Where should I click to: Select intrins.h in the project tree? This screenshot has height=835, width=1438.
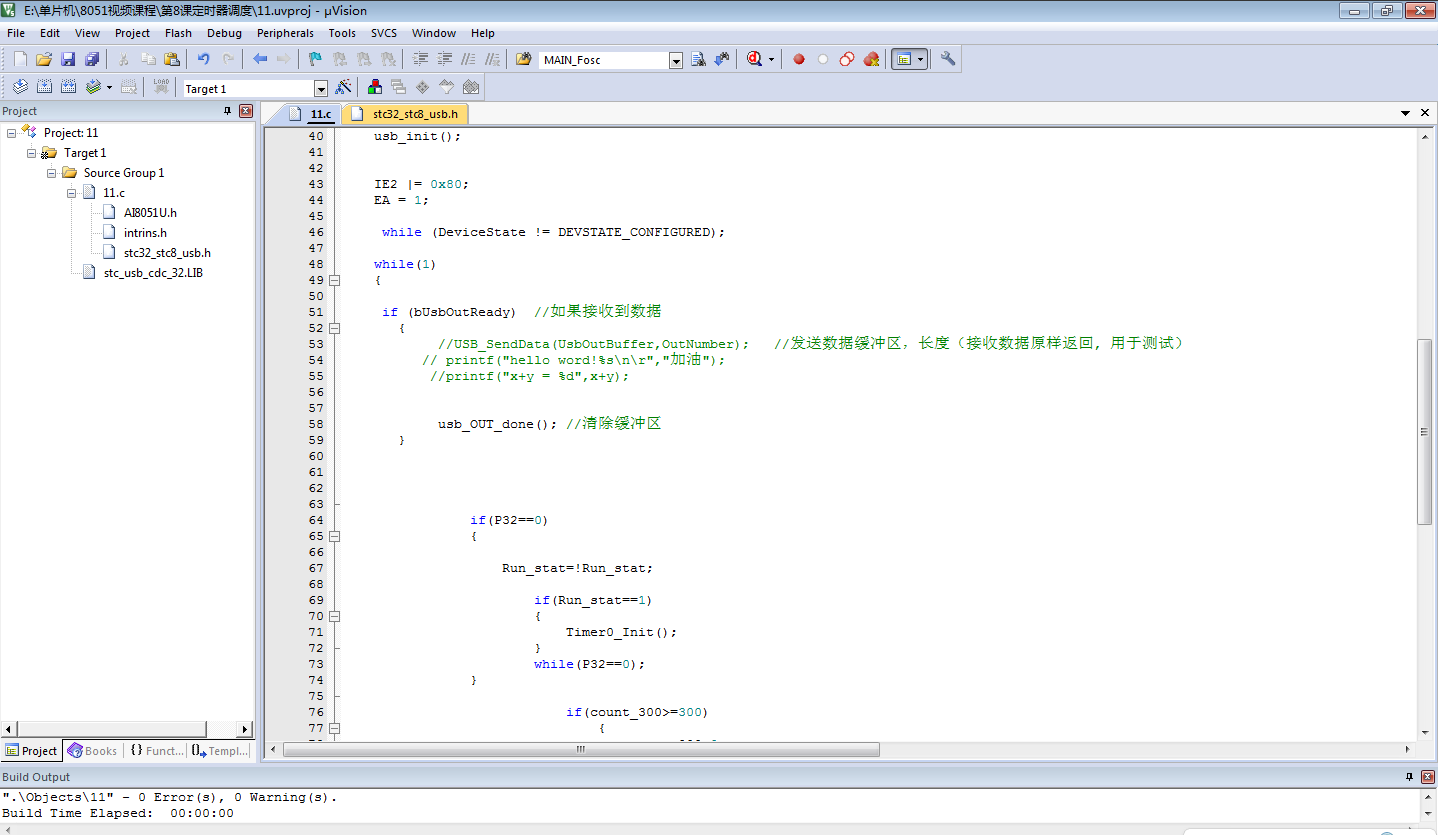[145, 233]
